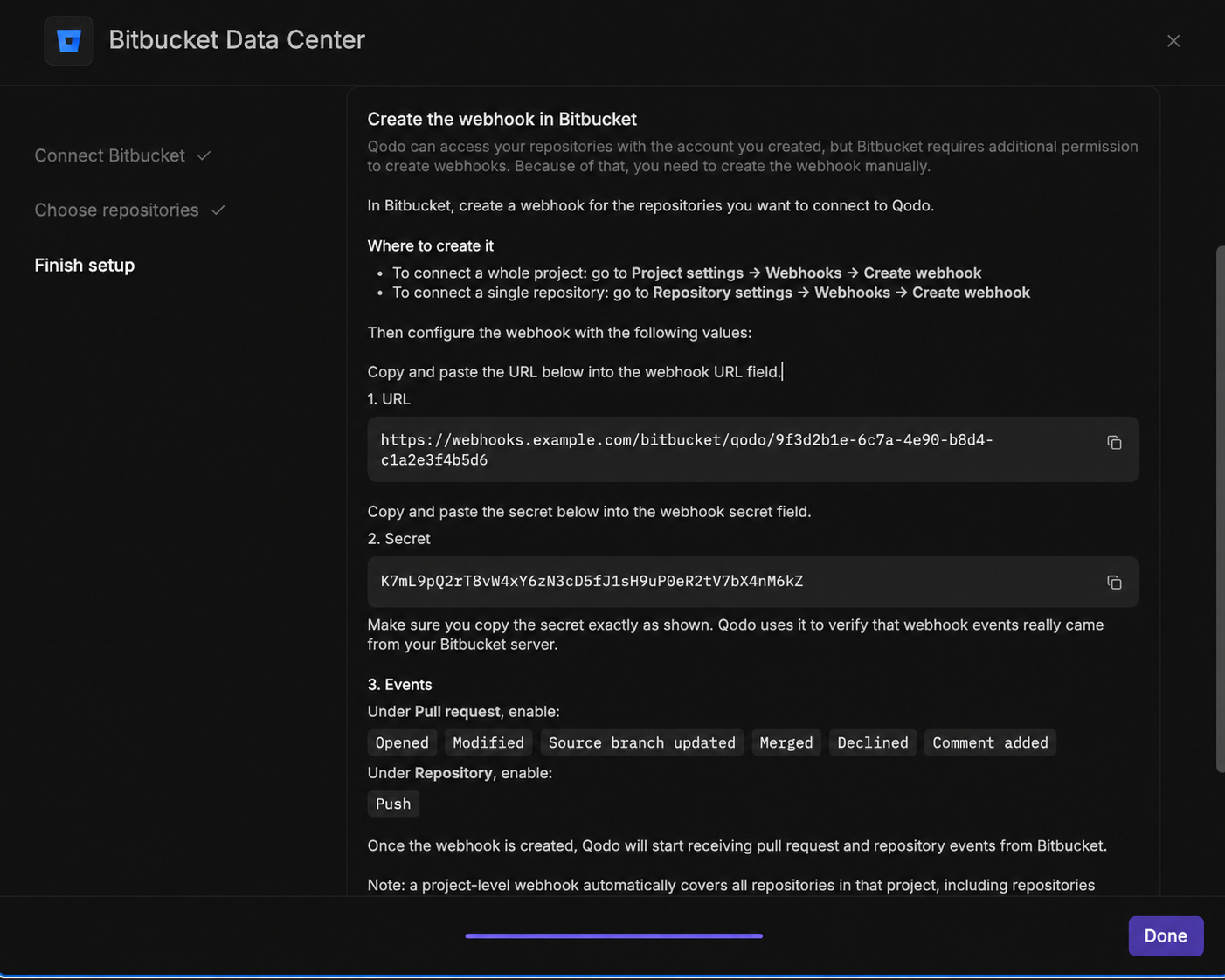Click the Opened event tag
The height and width of the screenshot is (980, 1225).
click(402, 742)
